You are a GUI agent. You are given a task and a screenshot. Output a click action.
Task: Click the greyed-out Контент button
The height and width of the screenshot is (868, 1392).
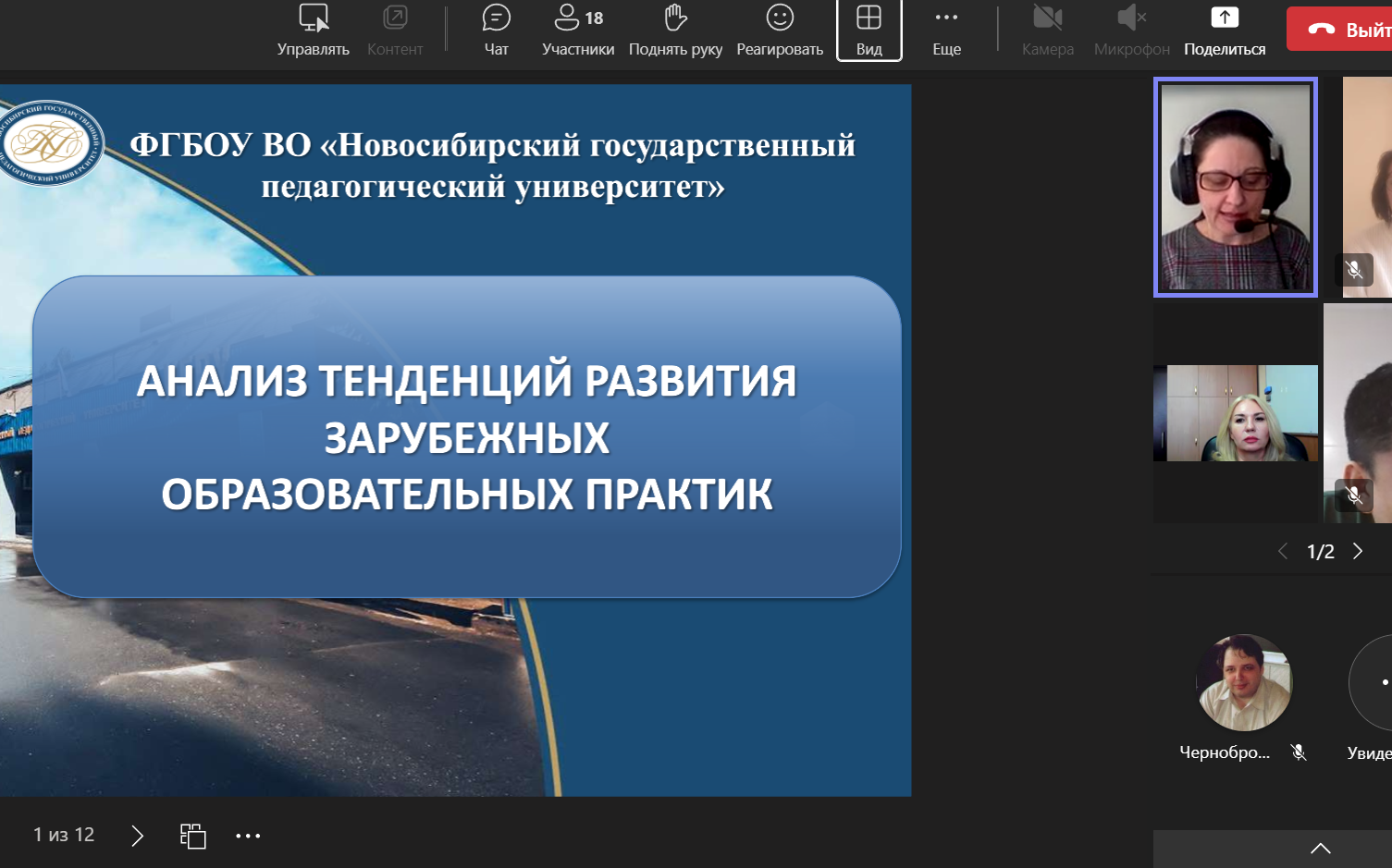click(395, 31)
